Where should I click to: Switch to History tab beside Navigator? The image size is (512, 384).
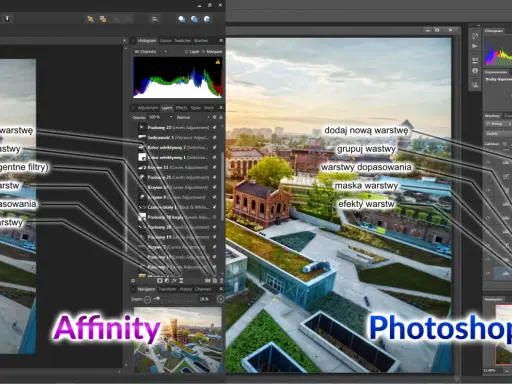(186, 289)
